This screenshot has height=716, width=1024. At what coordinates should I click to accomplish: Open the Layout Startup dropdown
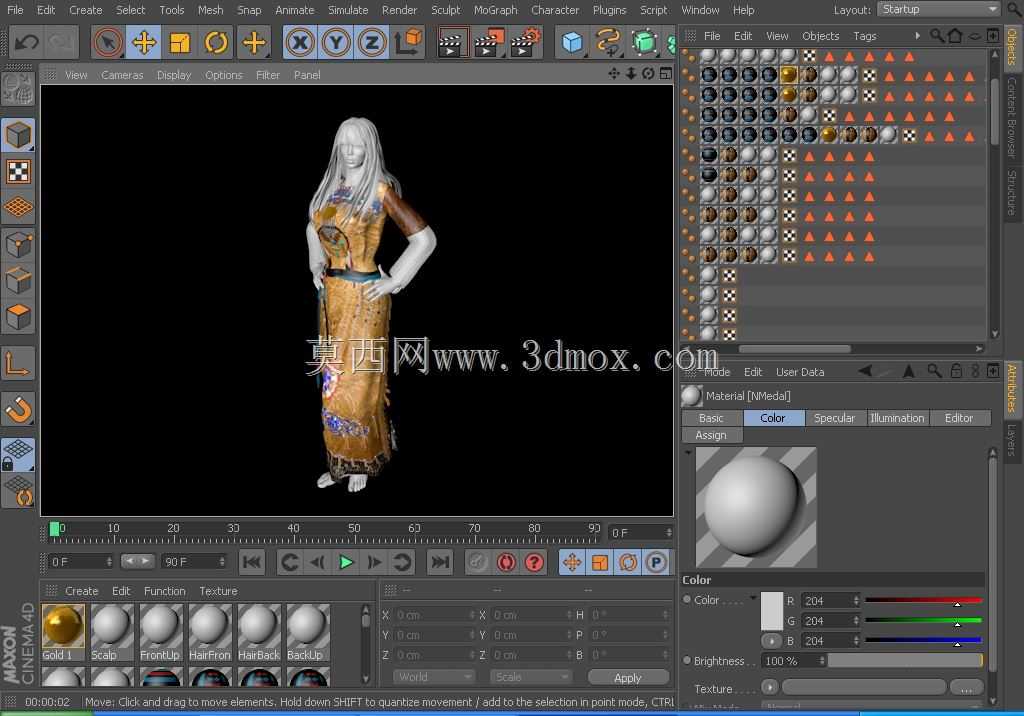(x=939, y=9)
